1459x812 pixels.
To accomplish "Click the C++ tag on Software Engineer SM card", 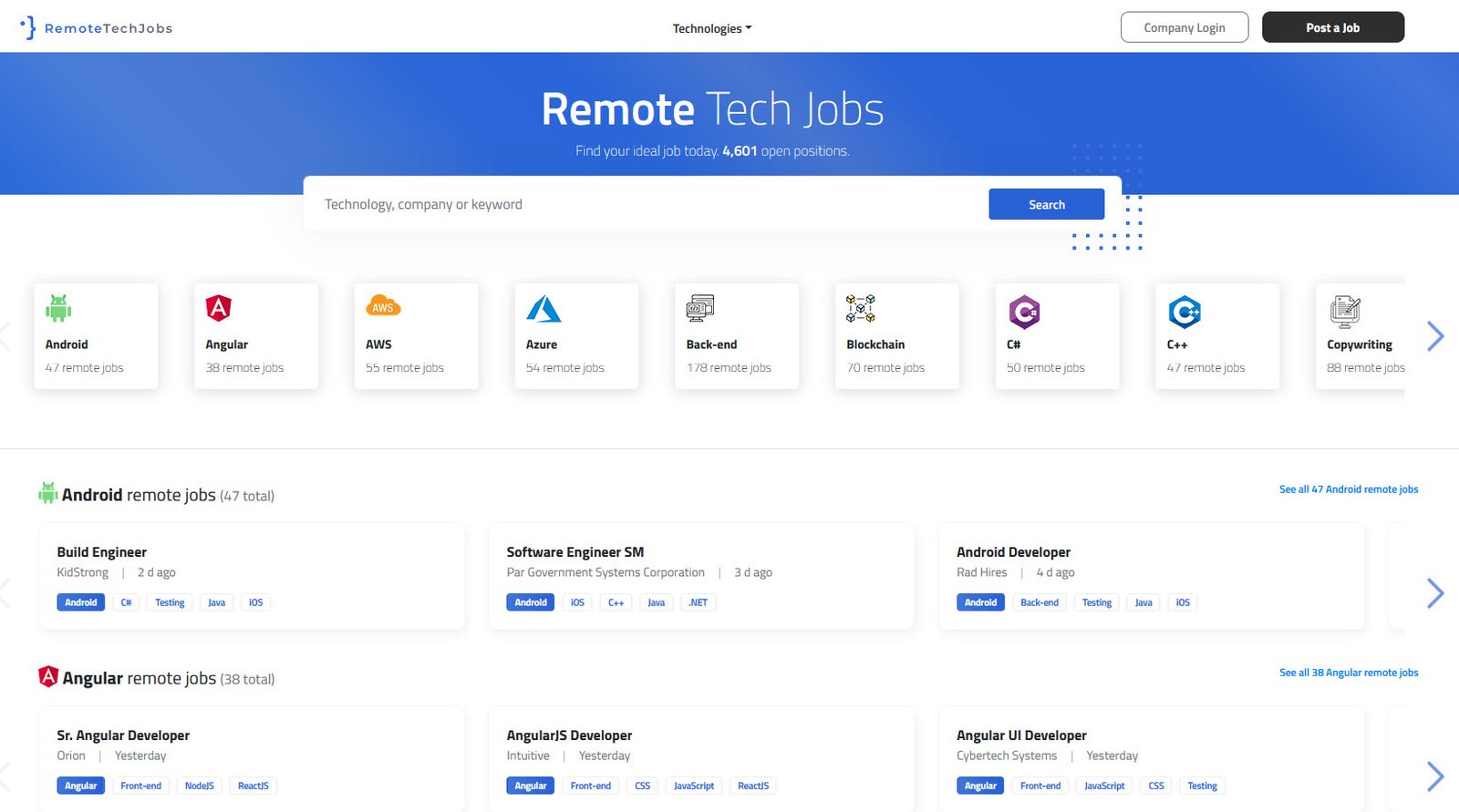I will pyautogui.click(x=616, y=602).
